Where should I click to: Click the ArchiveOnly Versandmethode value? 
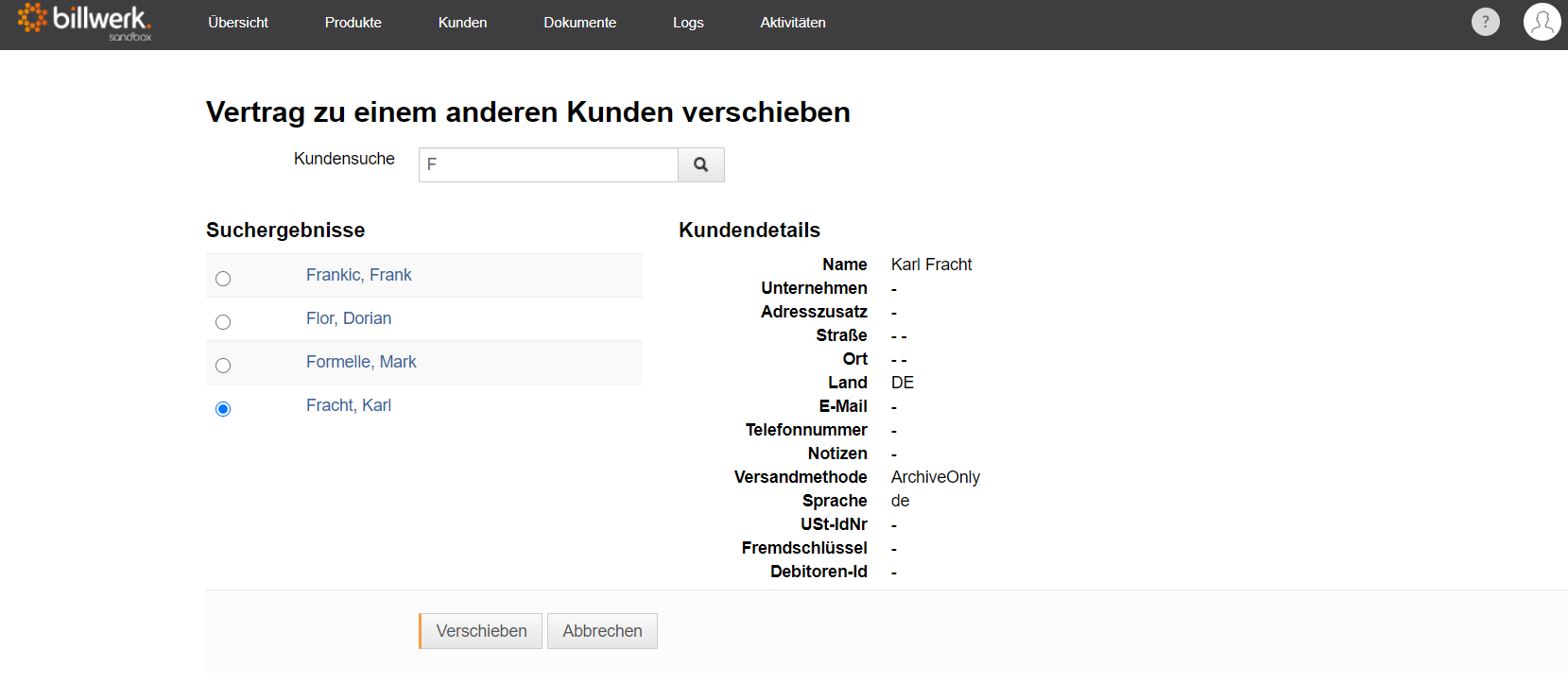(936, 477)
